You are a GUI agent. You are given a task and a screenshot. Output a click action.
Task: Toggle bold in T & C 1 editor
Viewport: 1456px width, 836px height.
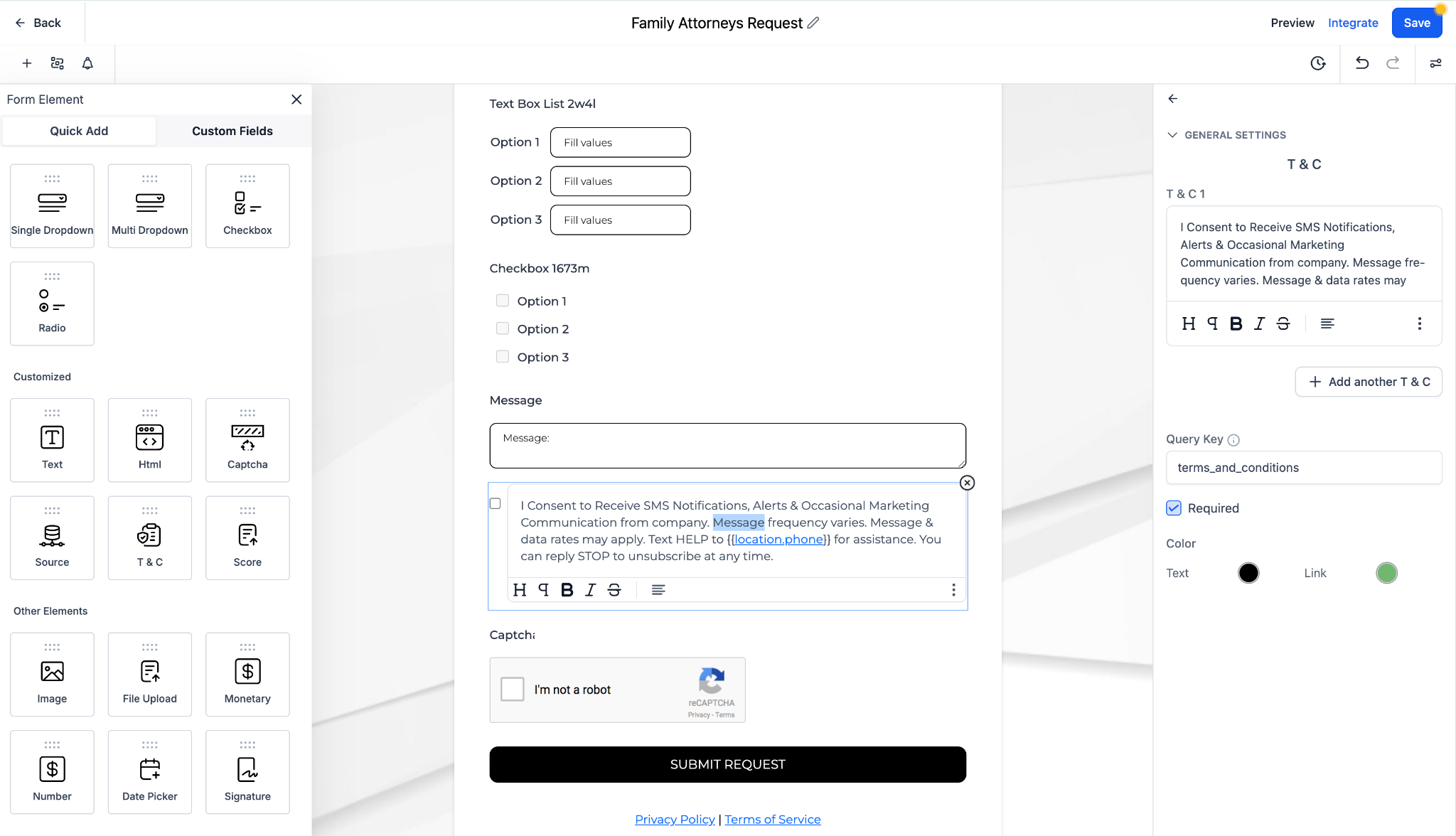click(x=1236, y=324)
